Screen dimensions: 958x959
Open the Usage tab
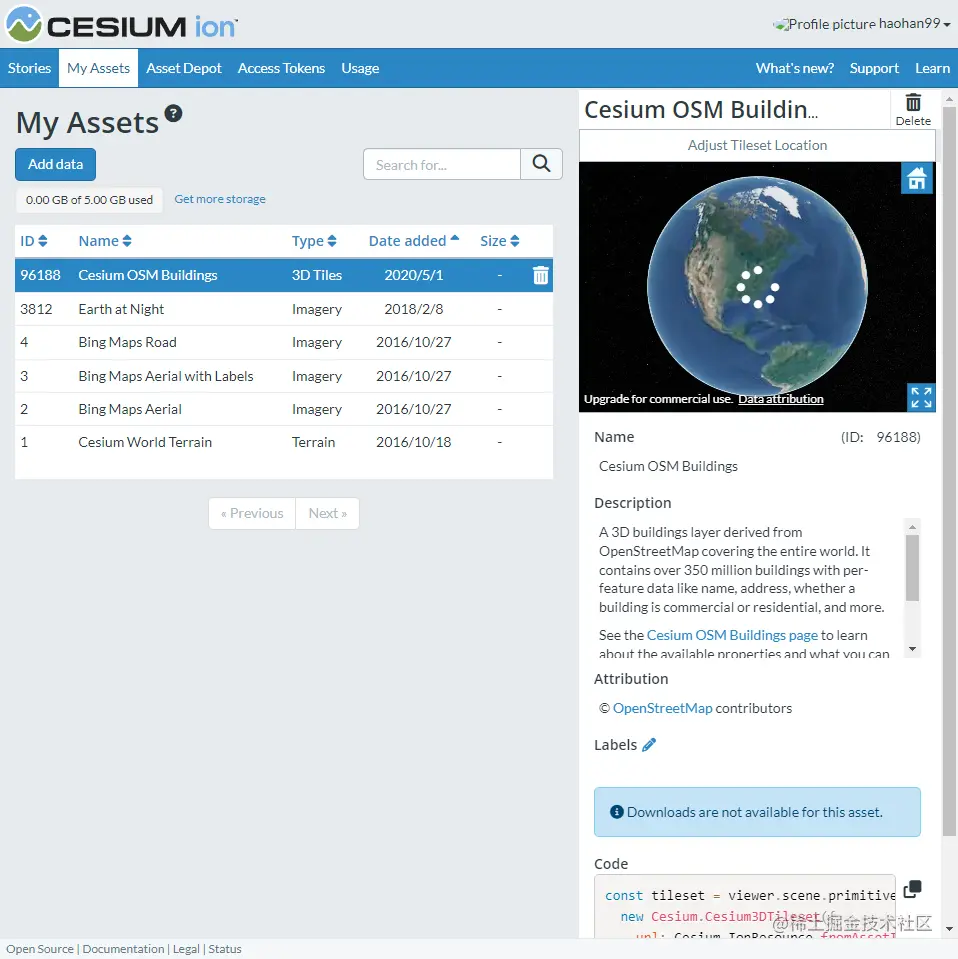[x=360, y=68]
